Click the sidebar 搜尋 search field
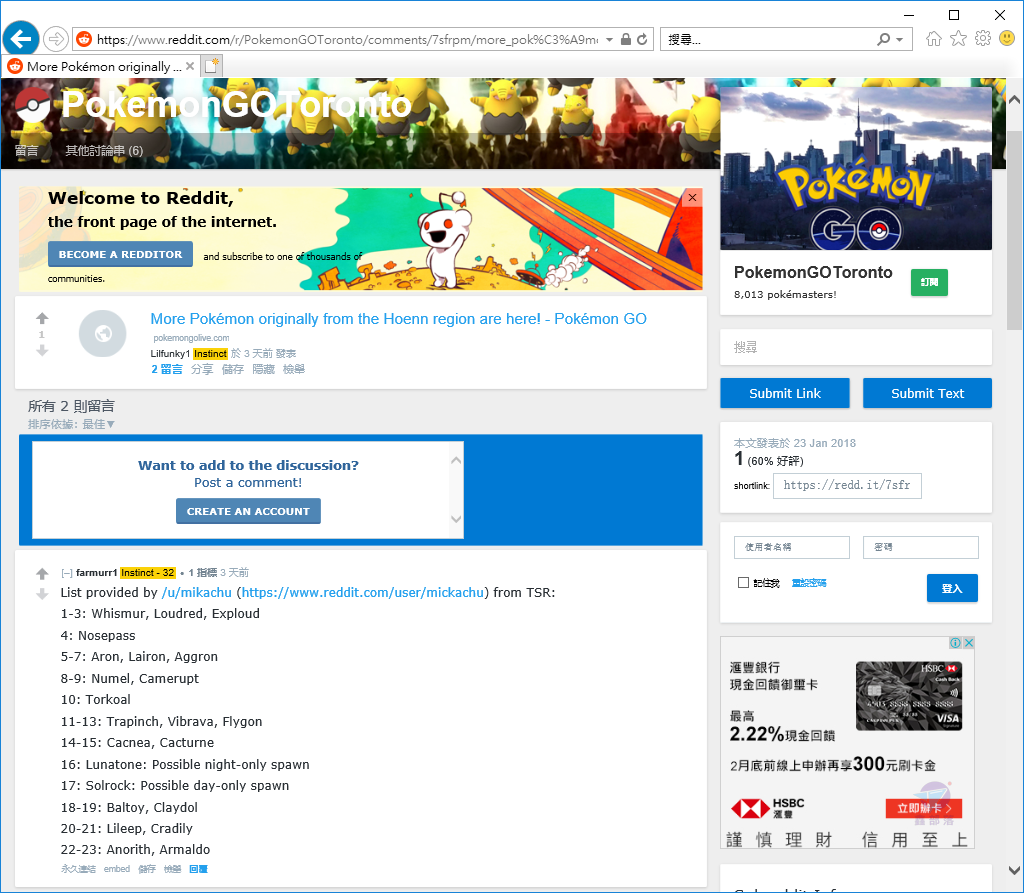Screen dimensions: 1024x893 point(856,347)
